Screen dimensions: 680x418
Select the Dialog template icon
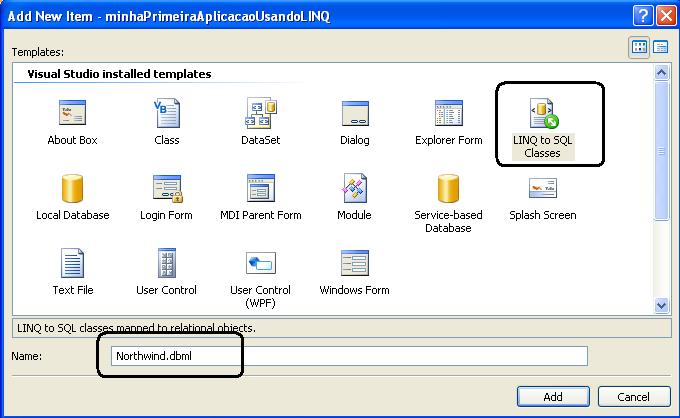(355, 113)
